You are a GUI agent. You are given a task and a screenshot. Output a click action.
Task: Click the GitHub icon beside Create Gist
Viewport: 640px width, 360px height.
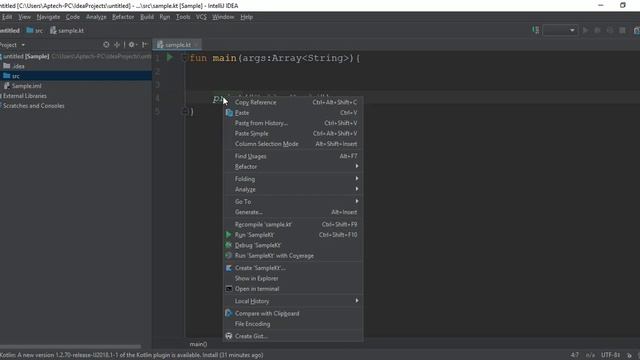coord(229,336)
